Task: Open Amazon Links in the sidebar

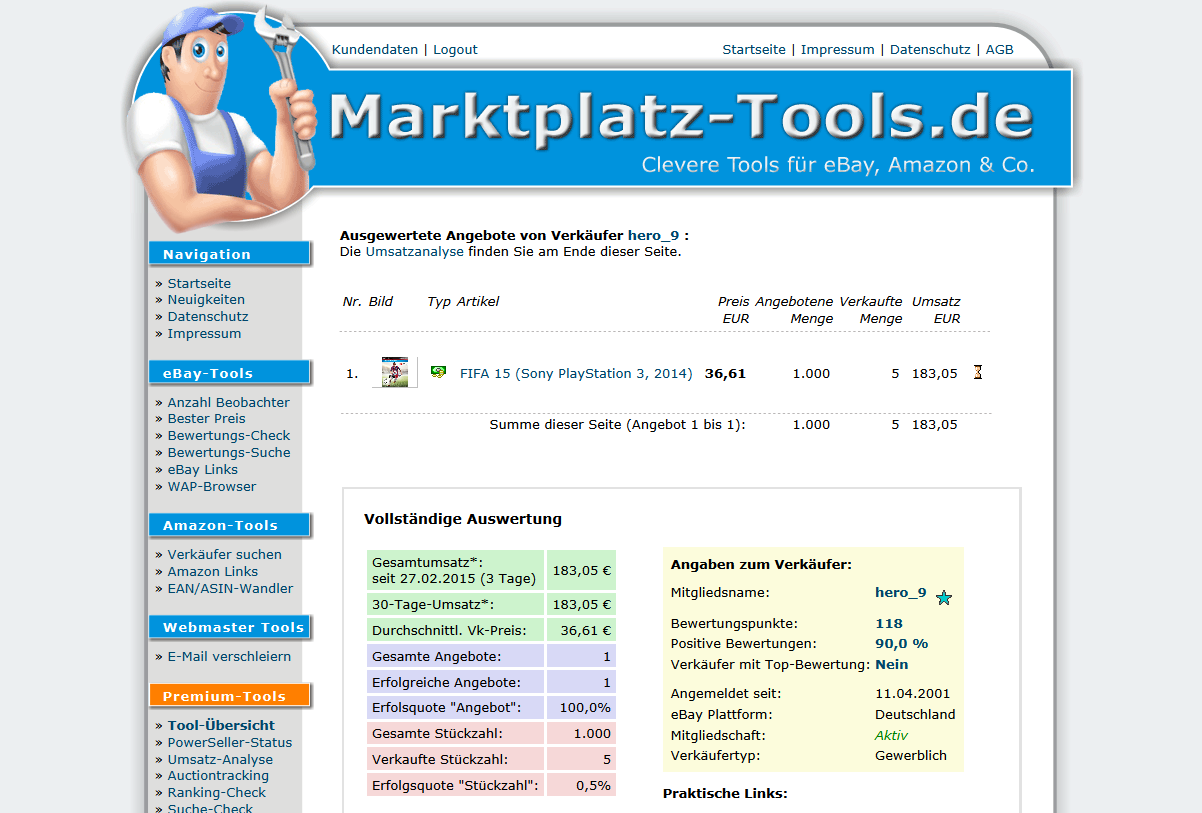Action: coord(213,572)
